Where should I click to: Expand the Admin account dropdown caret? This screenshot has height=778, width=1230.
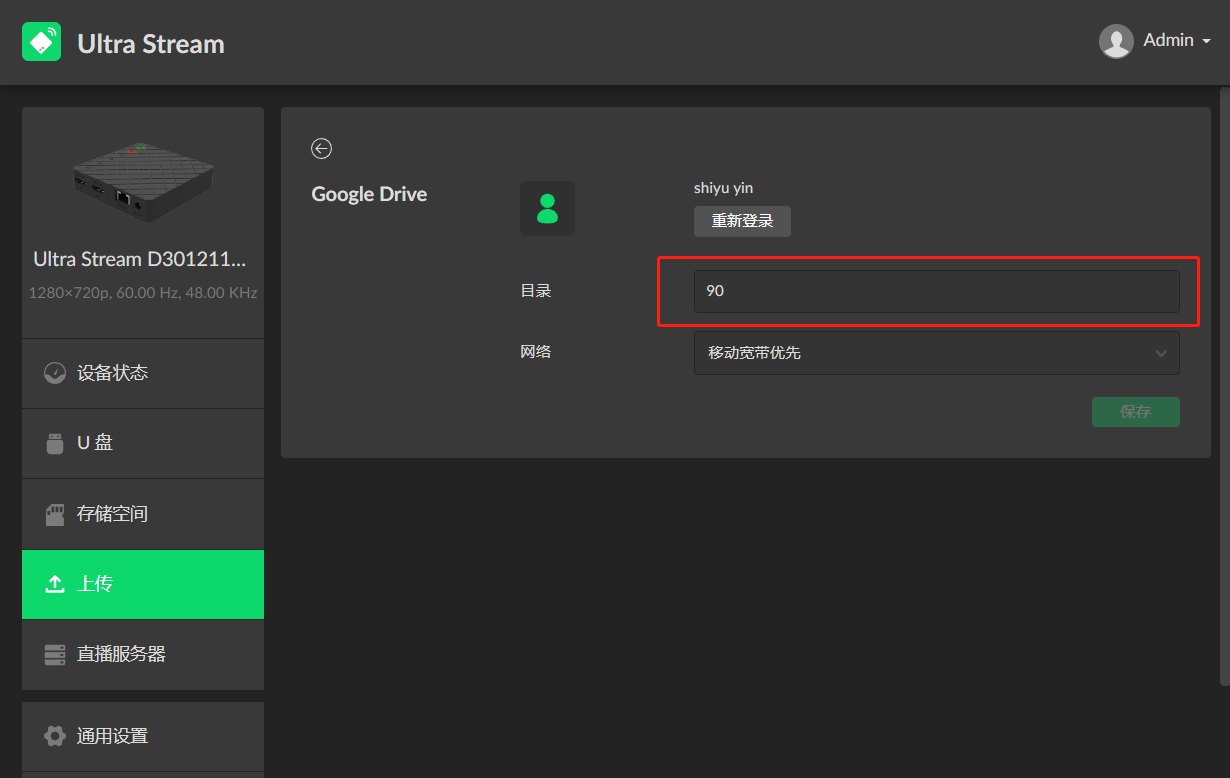click(x=1206, y=42)
